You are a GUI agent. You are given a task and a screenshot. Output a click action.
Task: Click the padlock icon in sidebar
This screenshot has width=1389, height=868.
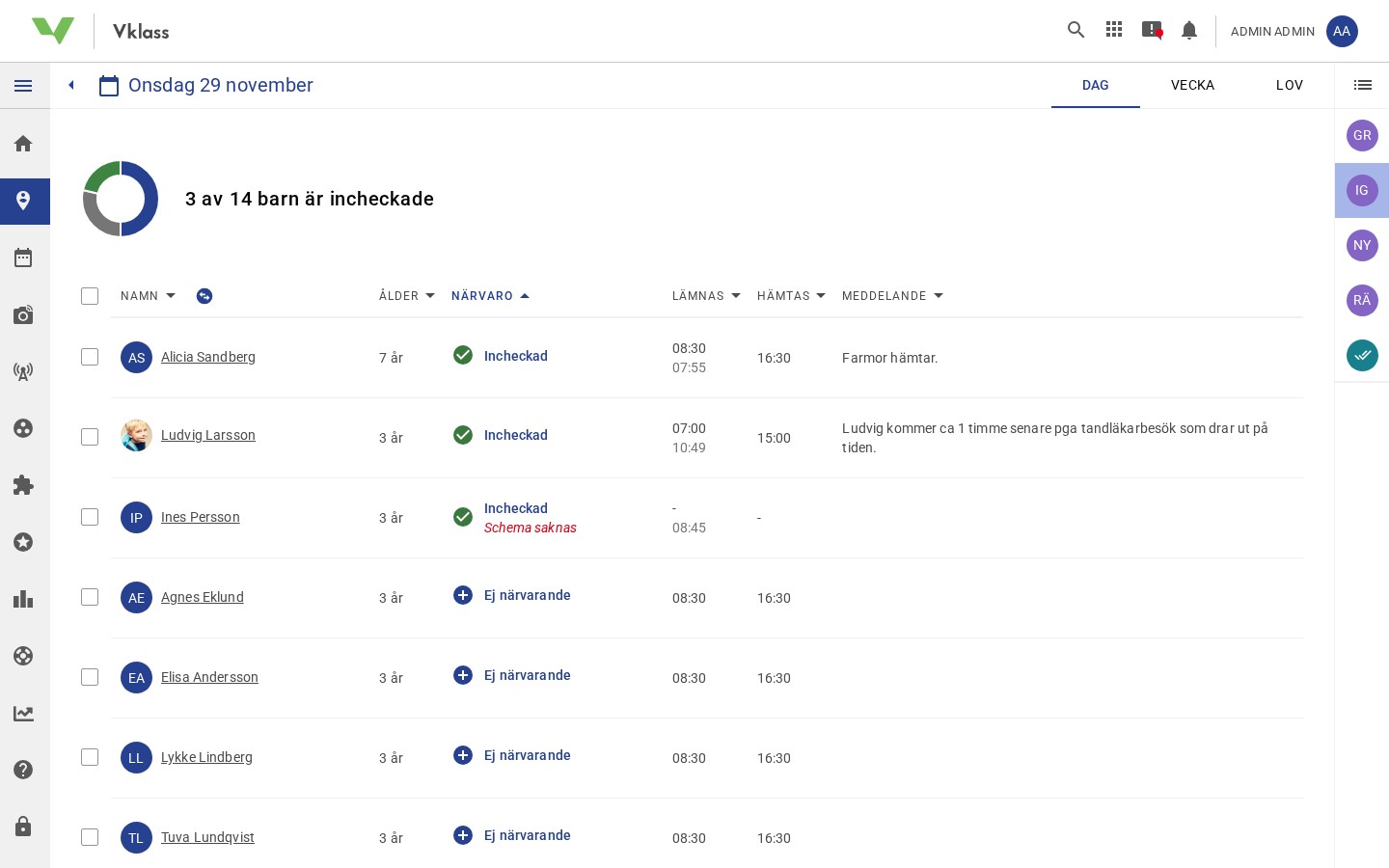pyautogui.click(x=23, y=827)
